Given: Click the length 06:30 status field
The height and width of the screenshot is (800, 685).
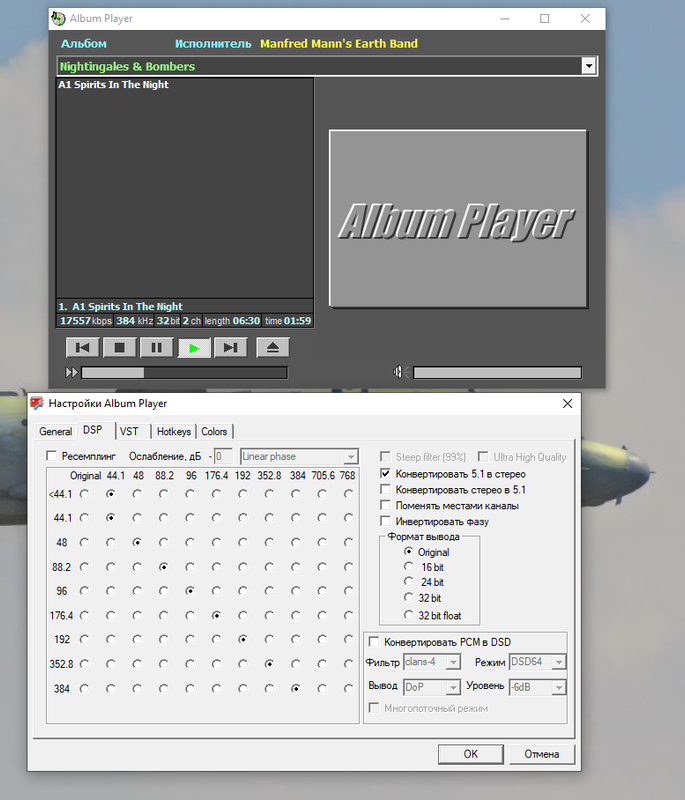Looking at the screenshot, I should tap(232, 321).
